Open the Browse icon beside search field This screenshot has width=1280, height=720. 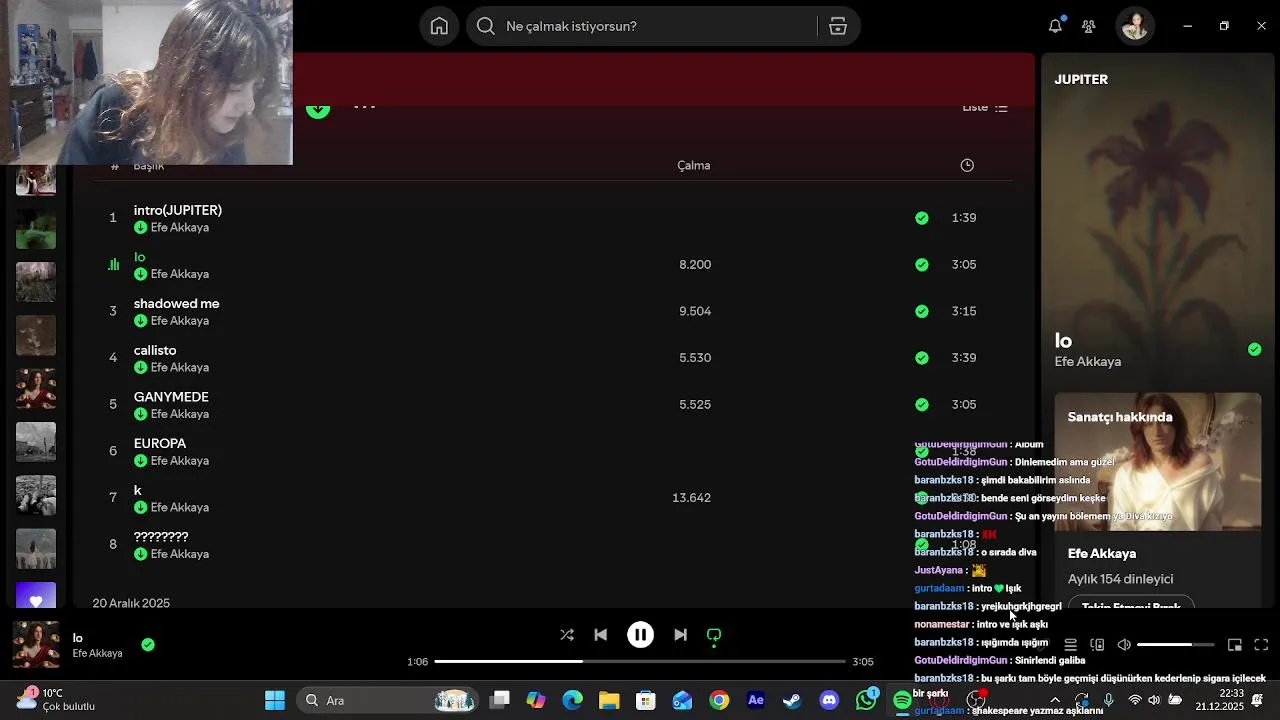click(x=838, y=26)
